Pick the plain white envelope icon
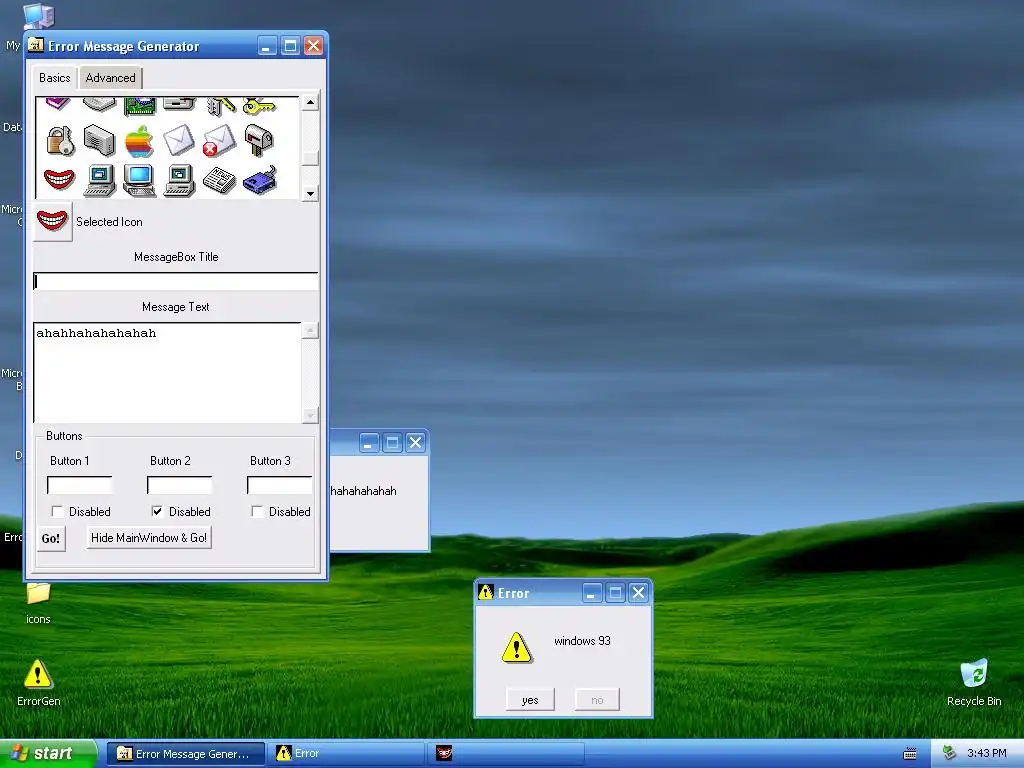This screenshot has height=768, width=1024. (178, 140)
